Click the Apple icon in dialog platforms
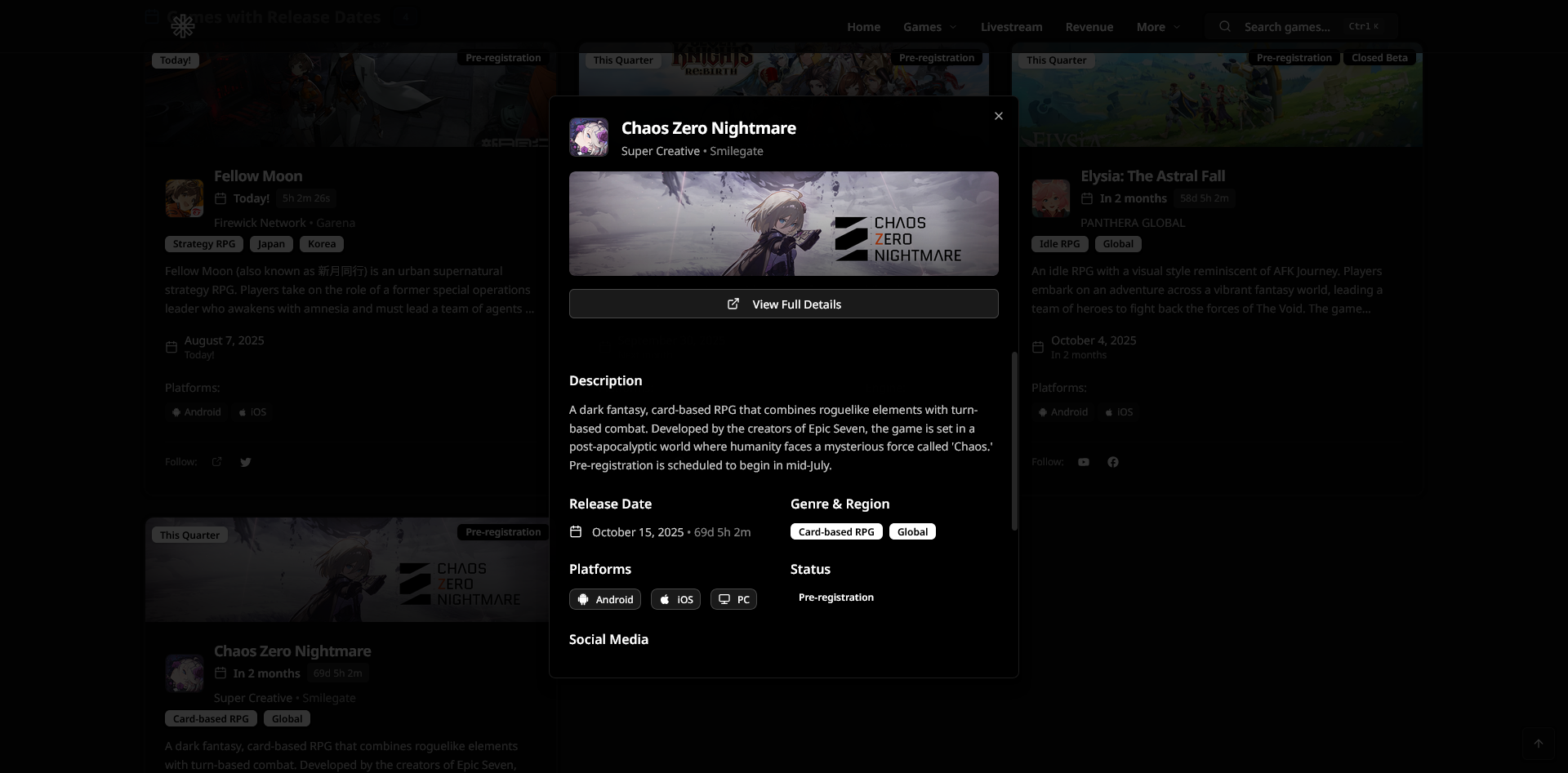 665,599
